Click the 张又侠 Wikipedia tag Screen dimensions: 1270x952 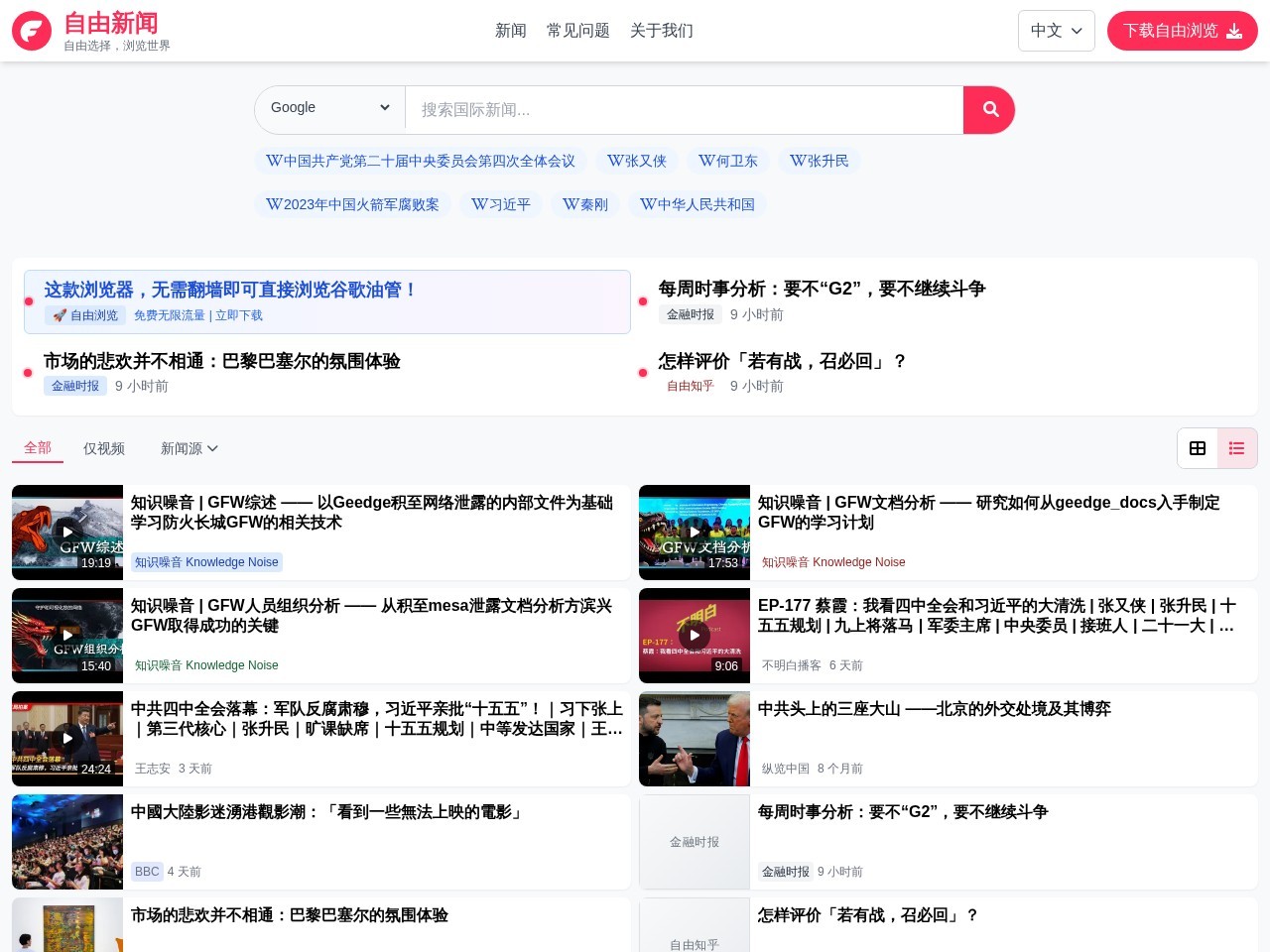click(x=637, y=161)
